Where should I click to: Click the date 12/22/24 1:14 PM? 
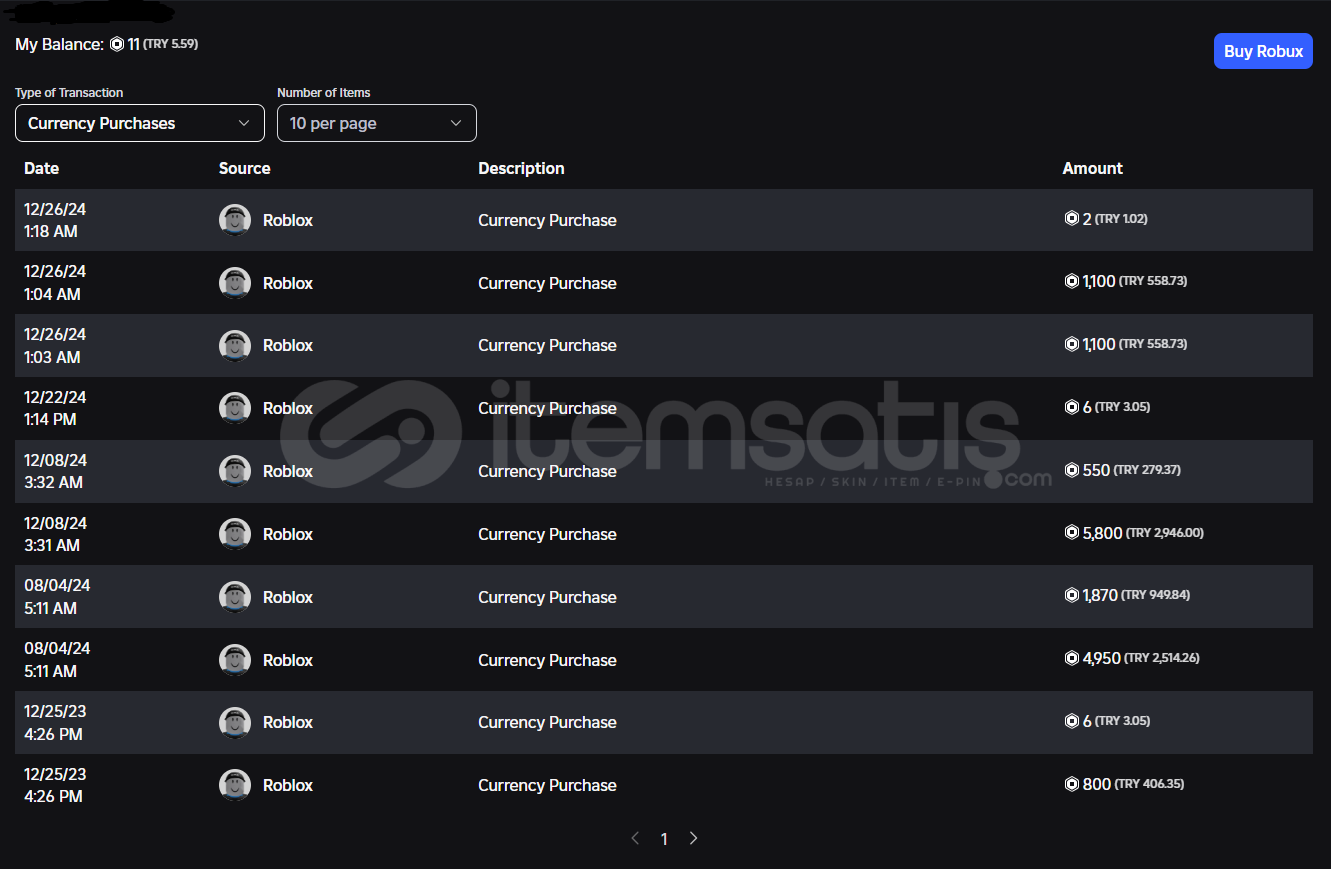click(x=55, y=408)
